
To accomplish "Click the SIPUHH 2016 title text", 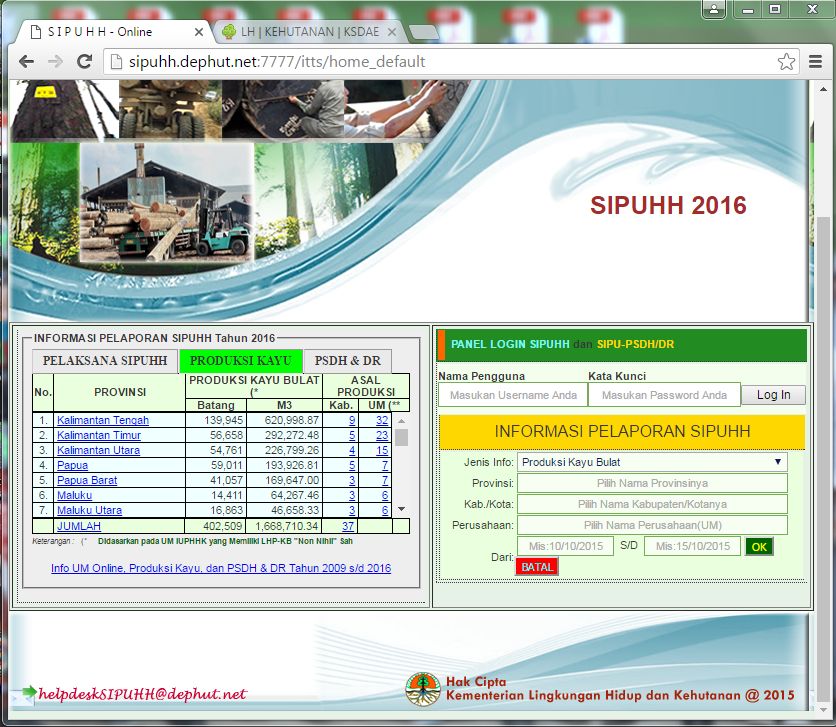I will tap(668, 206).
